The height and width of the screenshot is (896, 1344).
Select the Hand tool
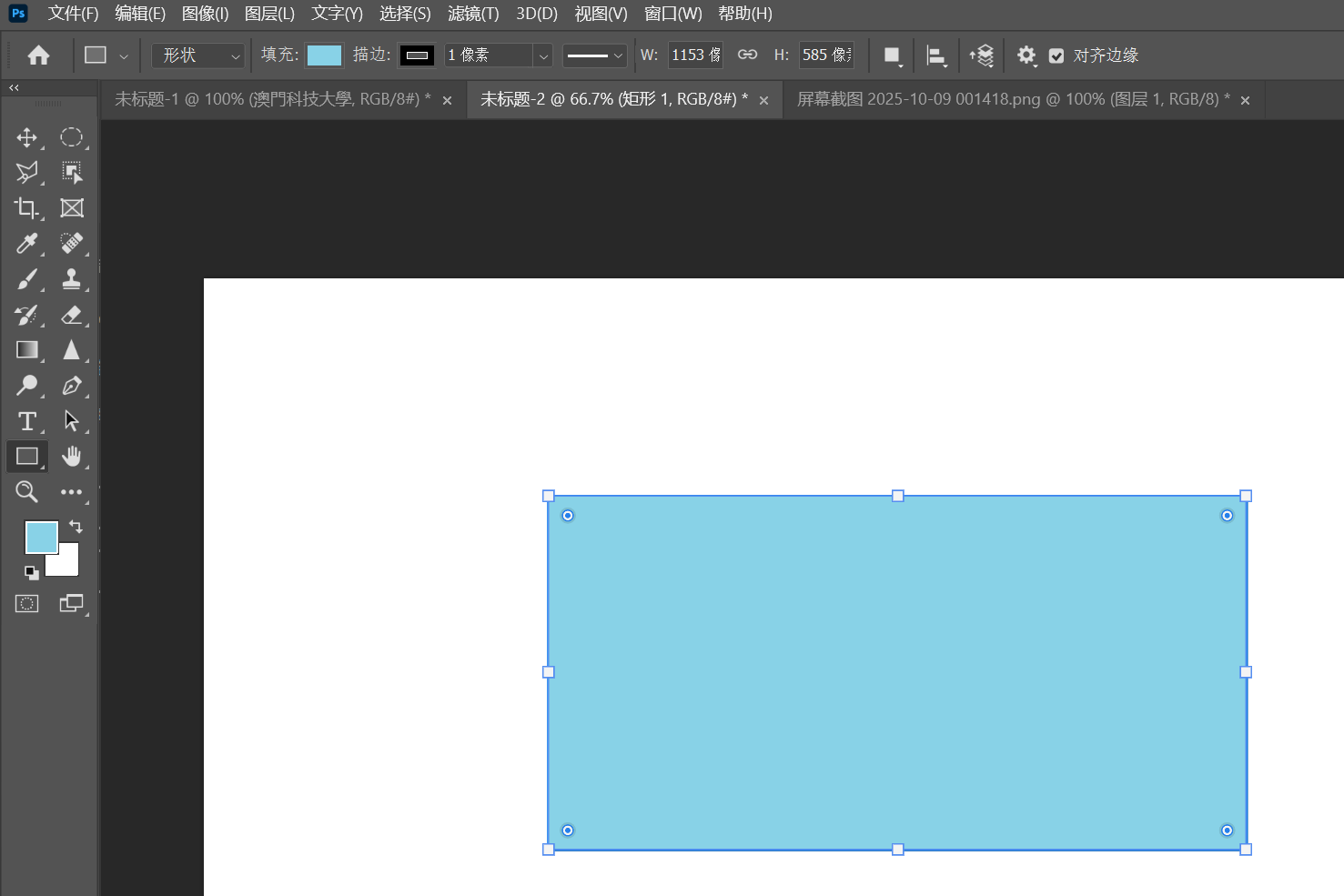(72, 457)
